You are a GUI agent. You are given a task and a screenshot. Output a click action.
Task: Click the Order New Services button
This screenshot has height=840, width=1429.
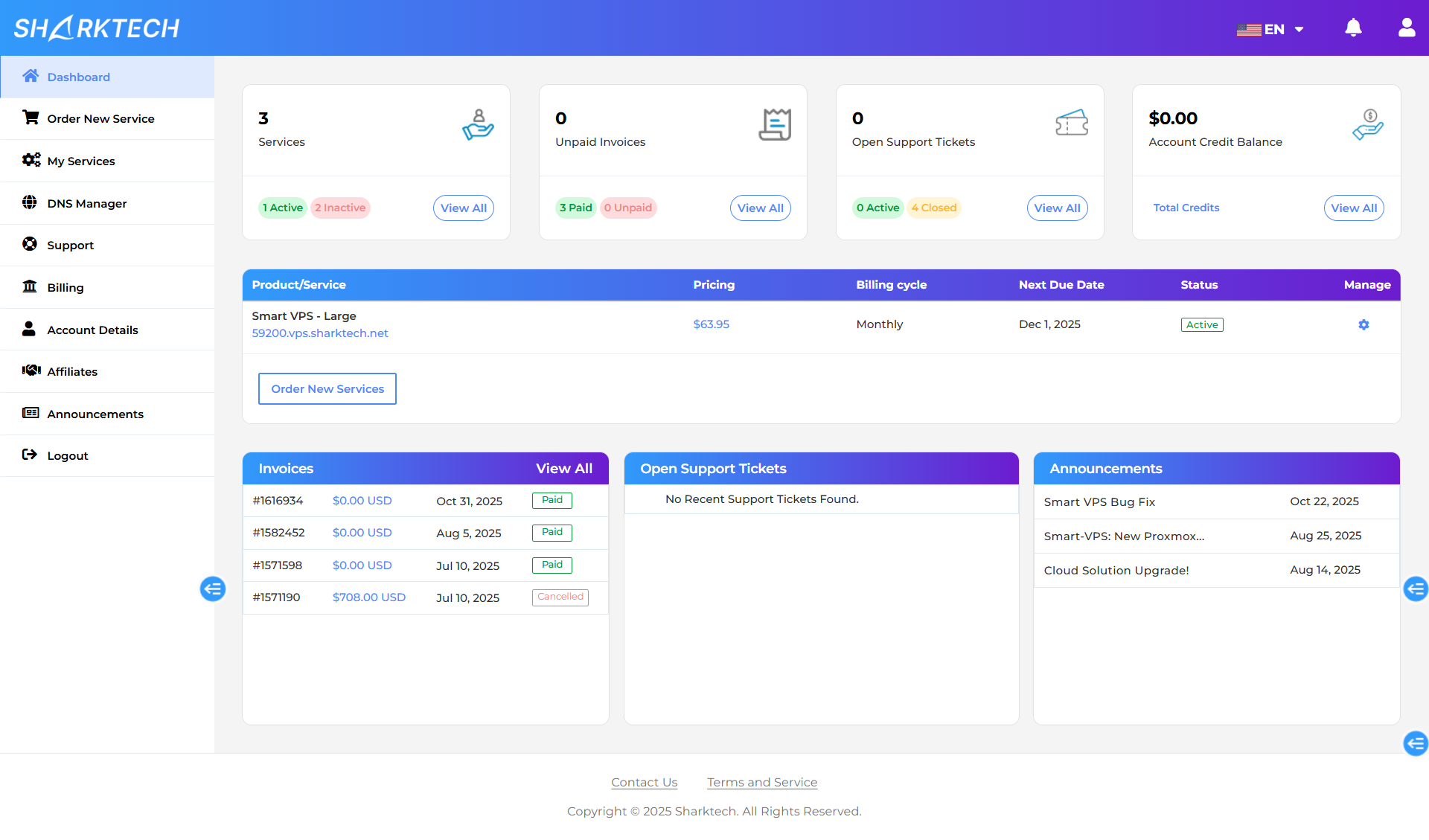(x=327, y=389)
